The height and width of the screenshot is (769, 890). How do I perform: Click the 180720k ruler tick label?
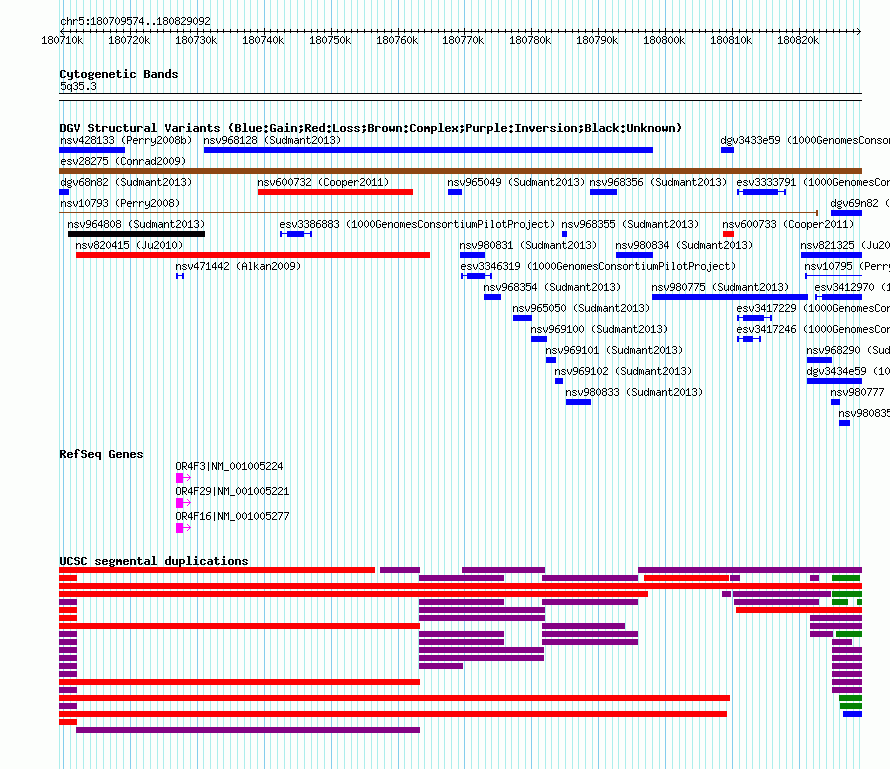[129, 40]
